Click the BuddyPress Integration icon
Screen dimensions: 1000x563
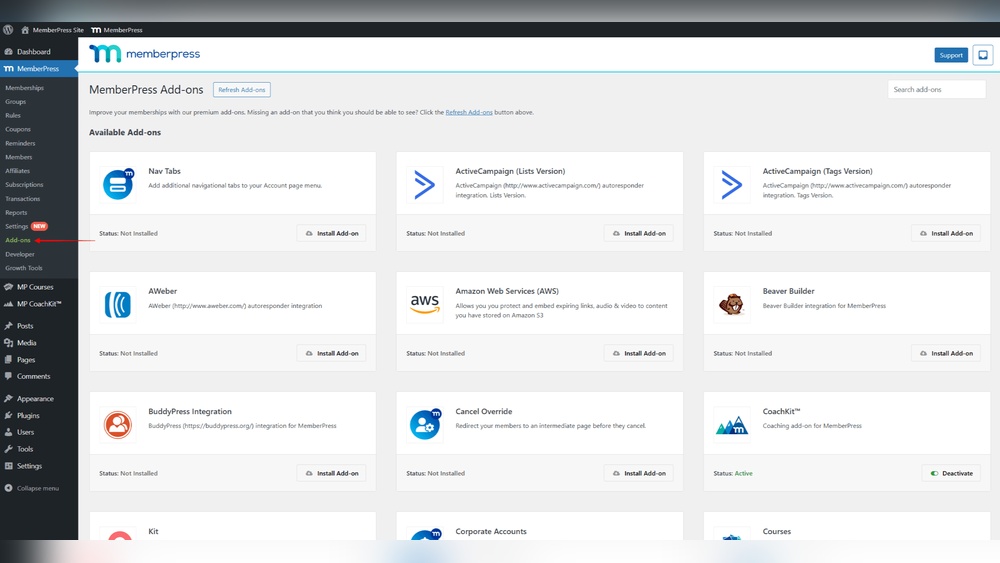point(118,425)
